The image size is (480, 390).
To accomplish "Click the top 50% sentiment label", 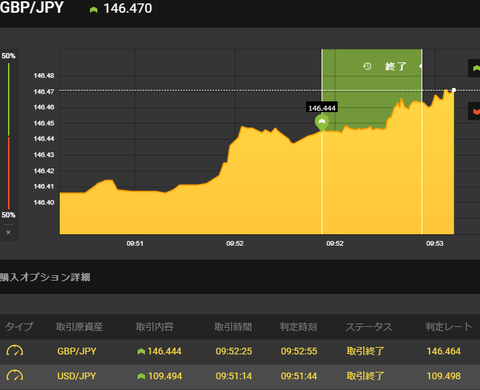I will point(8,56).
